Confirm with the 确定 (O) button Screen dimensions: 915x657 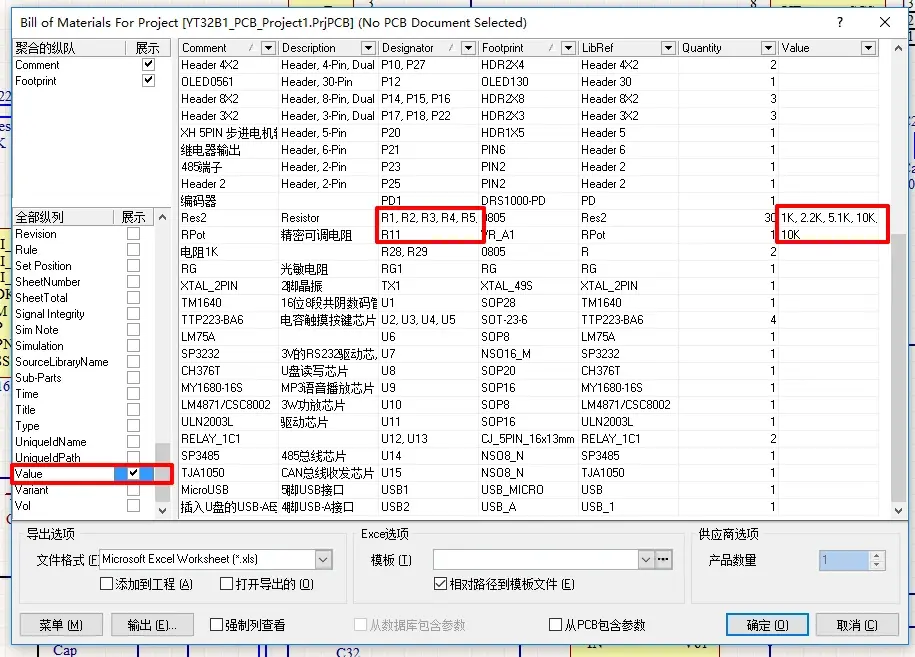coord(767,625)
